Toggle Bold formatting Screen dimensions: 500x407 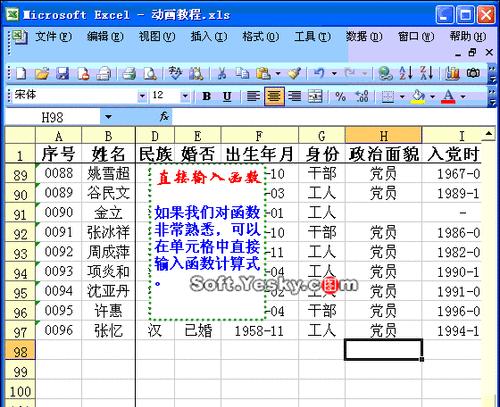point(207,97)
